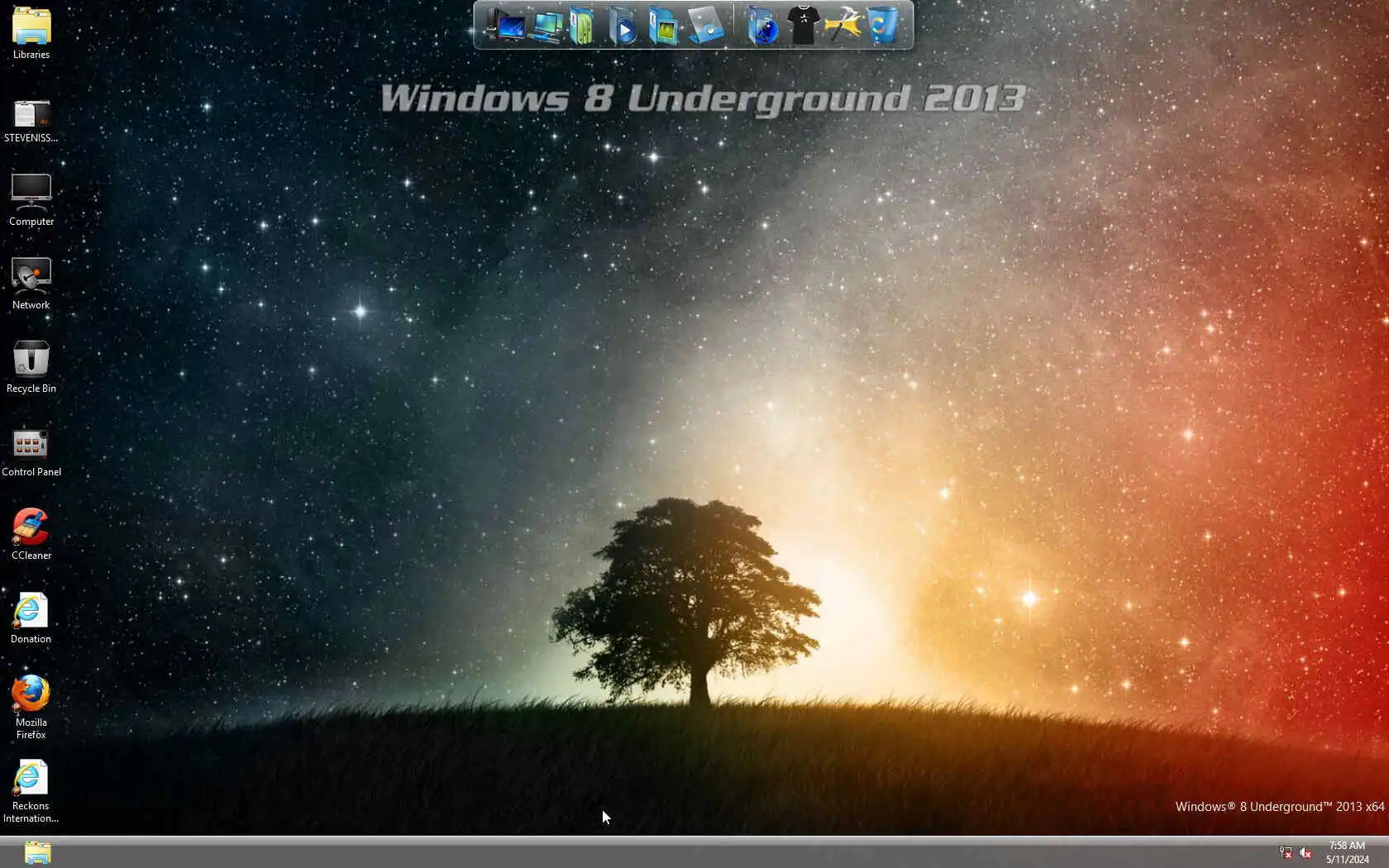Select the Computer desktop icon
The height and width of the screenshot is (868, 1389).
tap(31, 200)
